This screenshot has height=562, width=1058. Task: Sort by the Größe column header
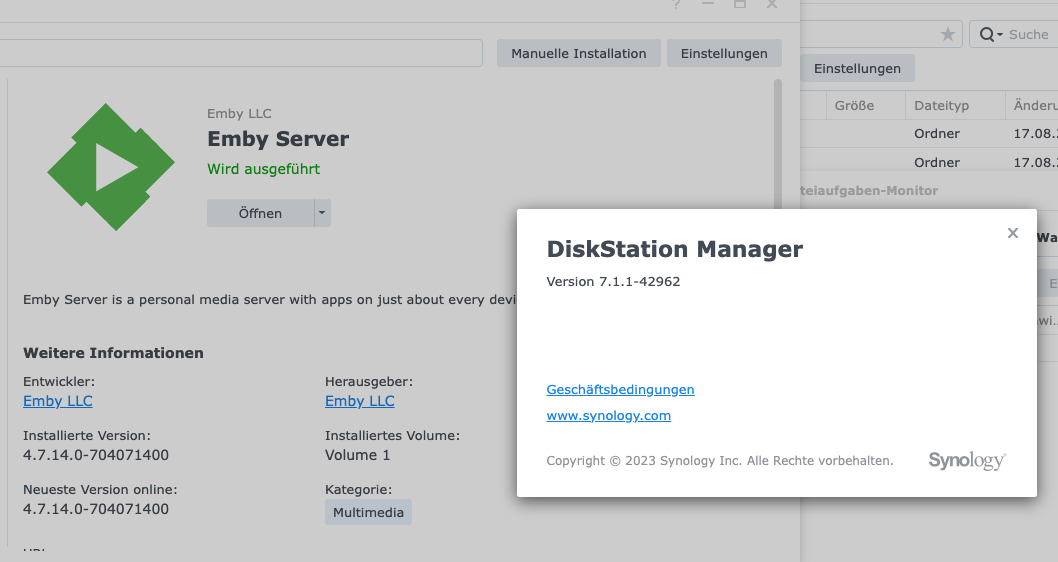coord(854,106)
